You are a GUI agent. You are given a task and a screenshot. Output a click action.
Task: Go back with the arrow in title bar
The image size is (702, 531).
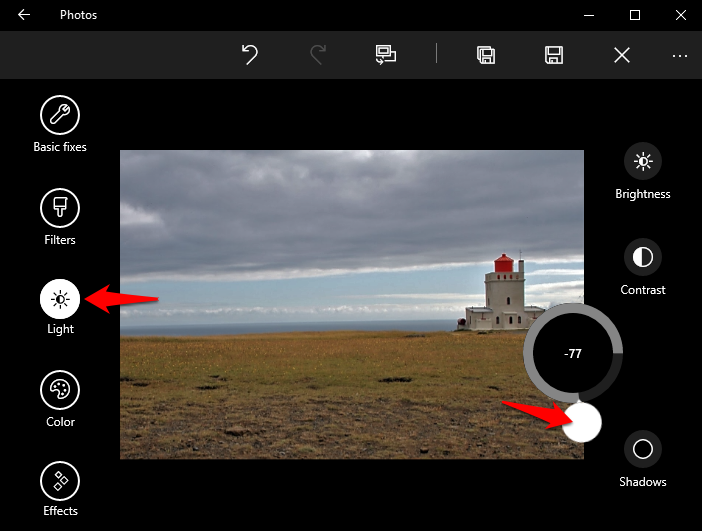pyautogui.click(x=24, y=15)
